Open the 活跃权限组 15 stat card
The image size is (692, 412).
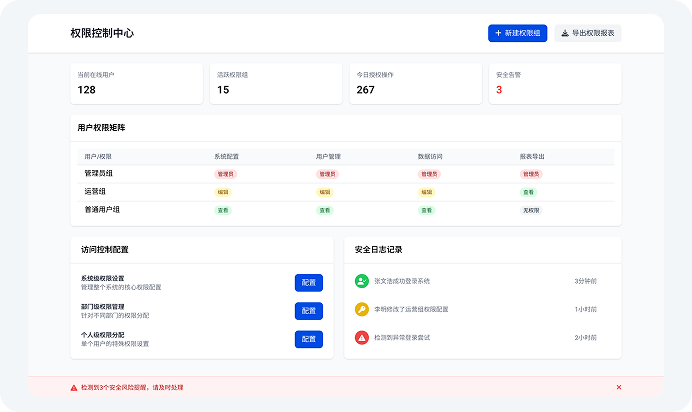(x=276, y=84)
